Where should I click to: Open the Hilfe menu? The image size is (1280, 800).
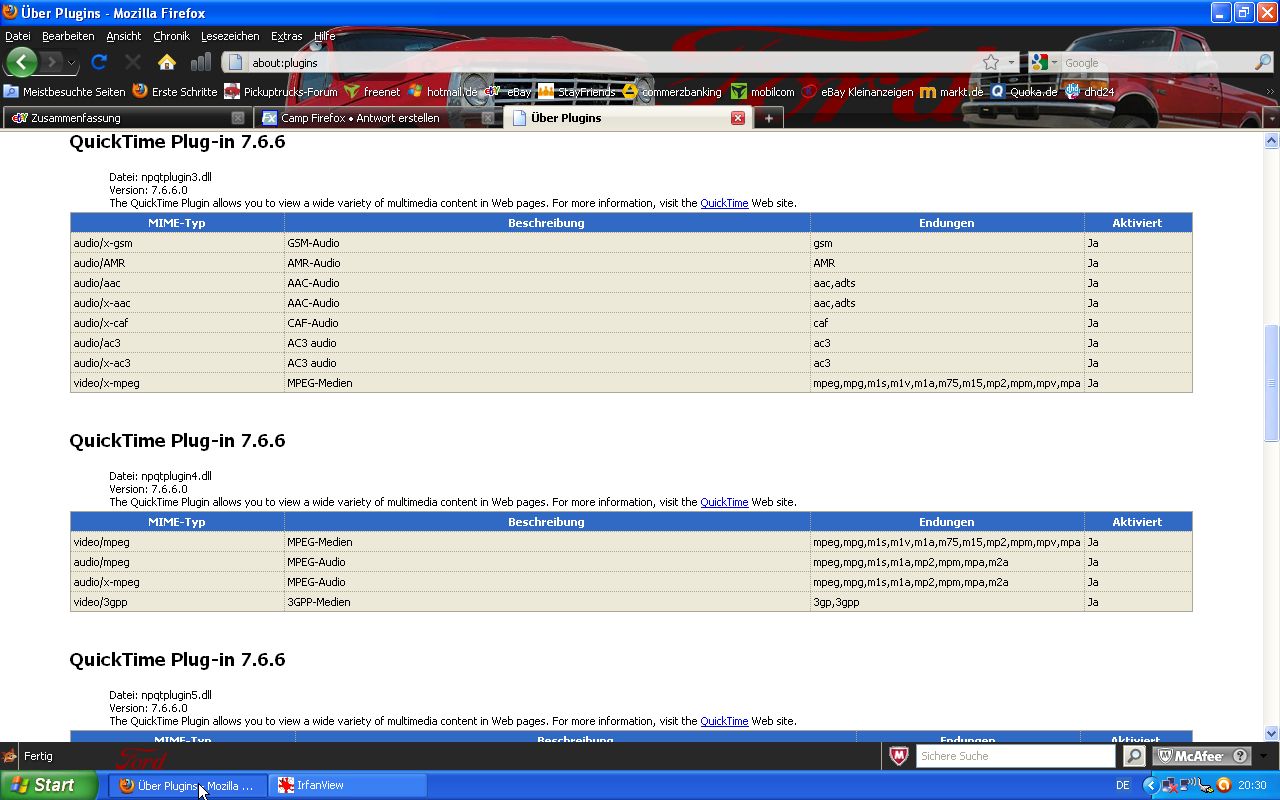click(x=325, y=36)
